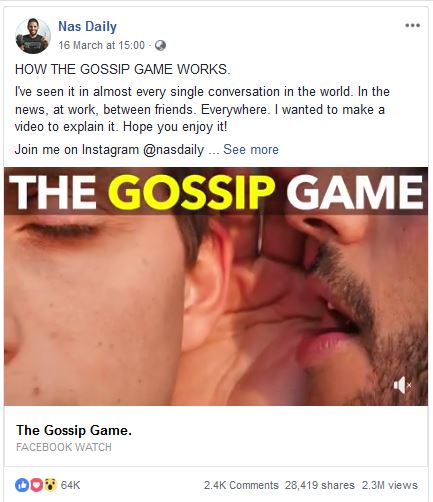View the 64K reactions list
433x502 pixels.
[x=70, y=485]
